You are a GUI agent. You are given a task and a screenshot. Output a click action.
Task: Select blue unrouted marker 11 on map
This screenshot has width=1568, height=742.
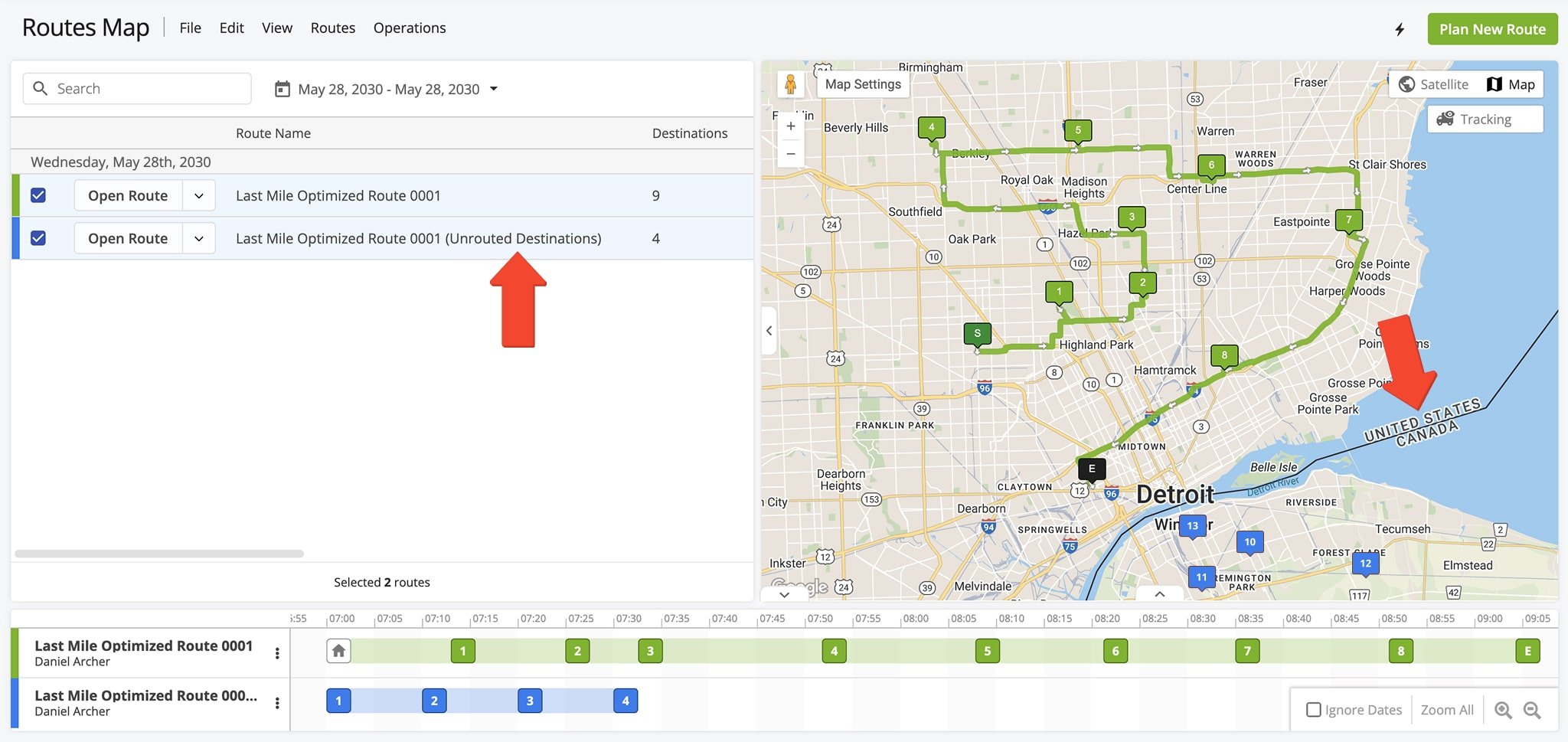[1201, 577]
